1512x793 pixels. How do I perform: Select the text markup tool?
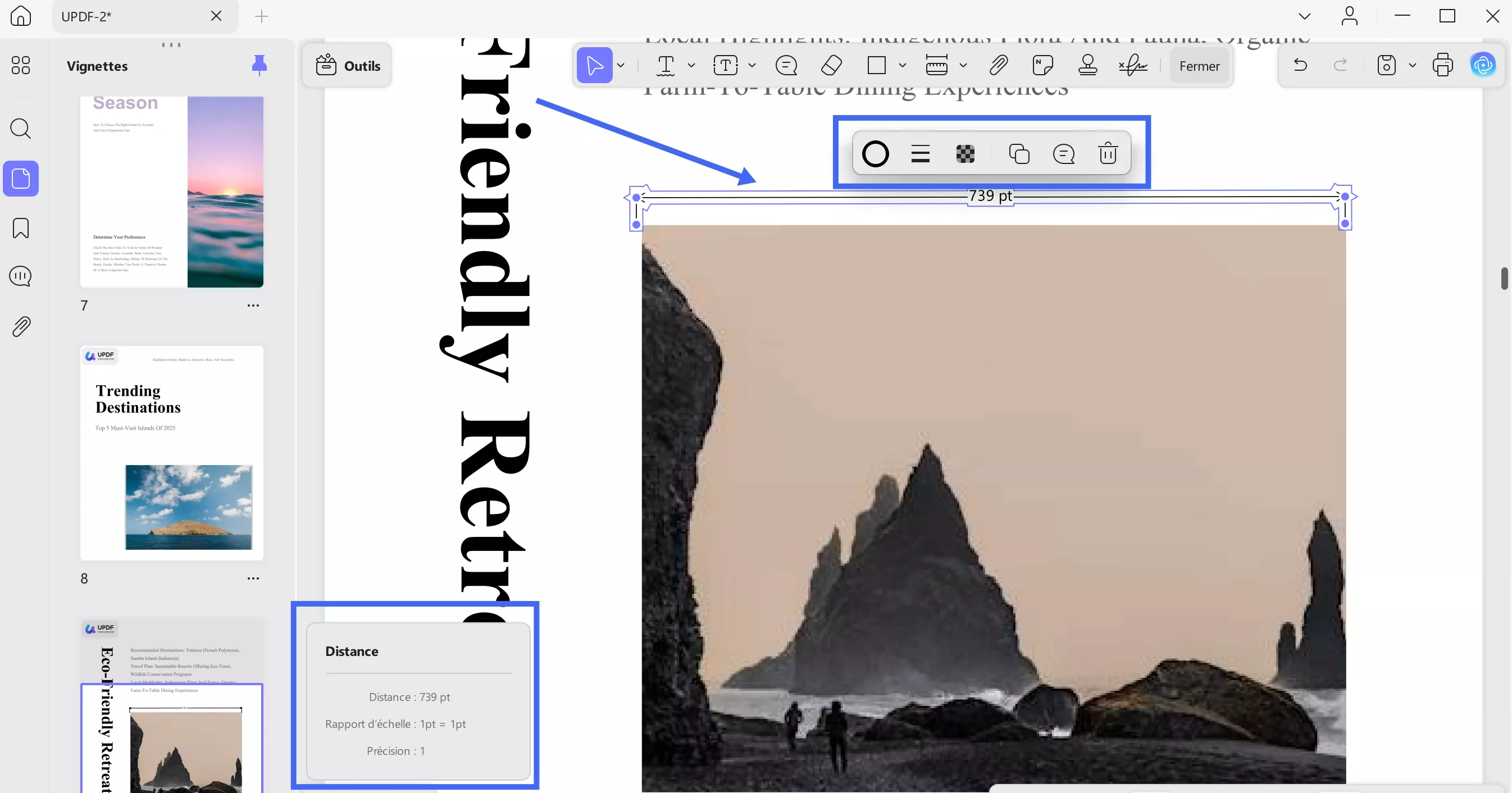(x=666, y=65)
